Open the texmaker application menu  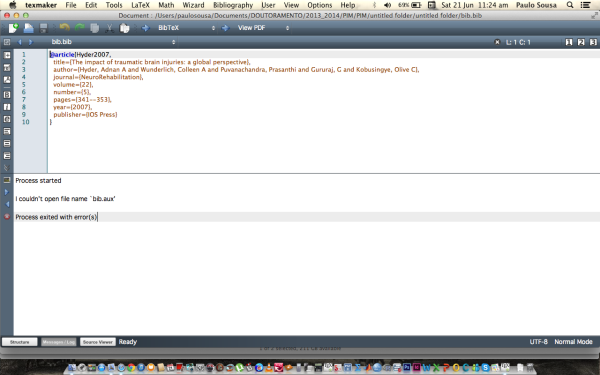[41, 5]
